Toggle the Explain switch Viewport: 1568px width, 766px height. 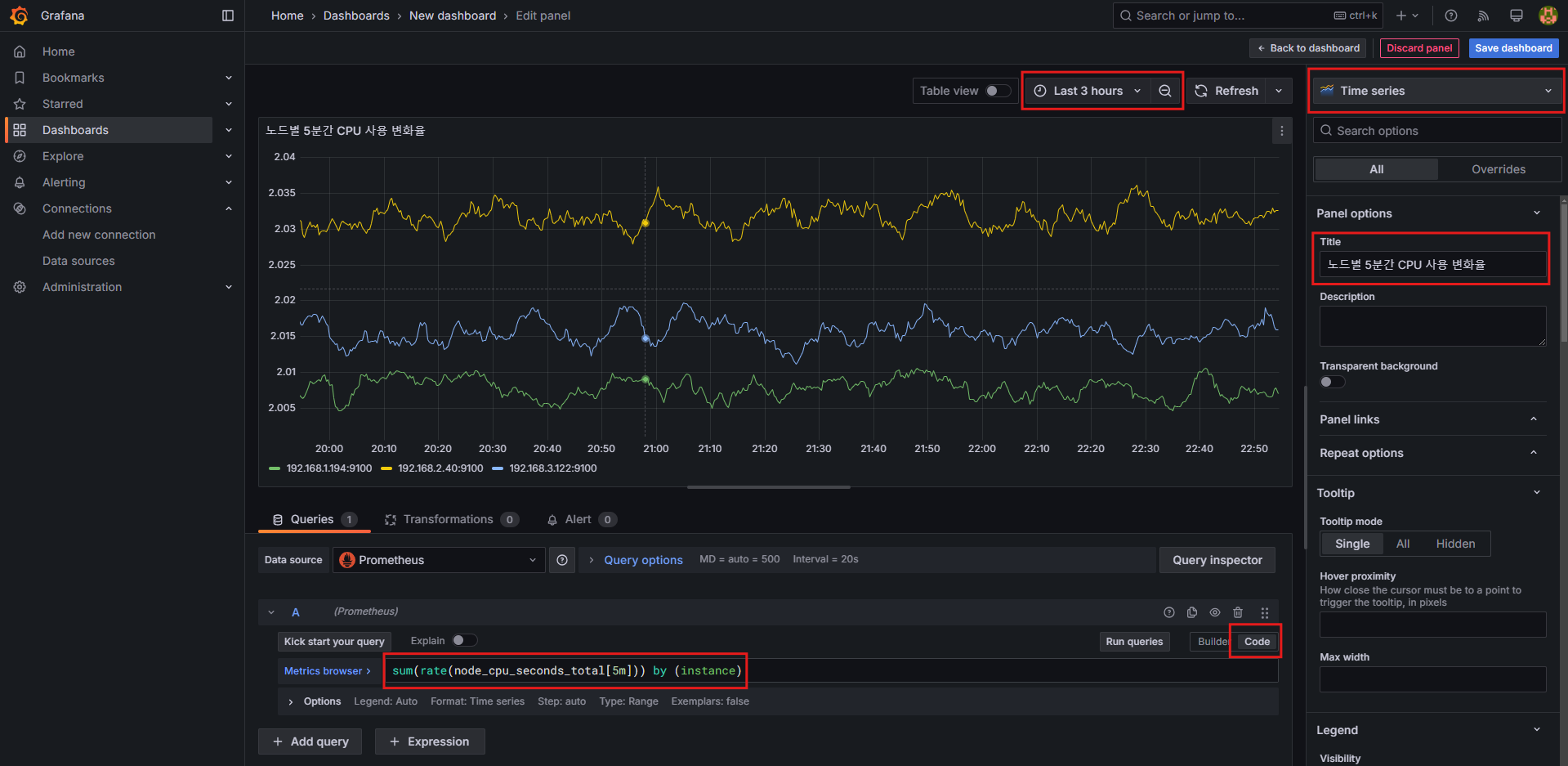pyautogui.click(x=465, y=640)
